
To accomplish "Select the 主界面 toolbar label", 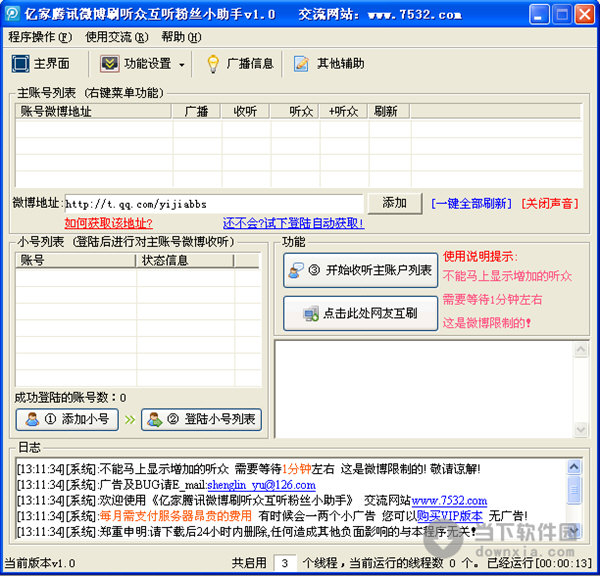I will pyautogui.click(x=52, y=64).
